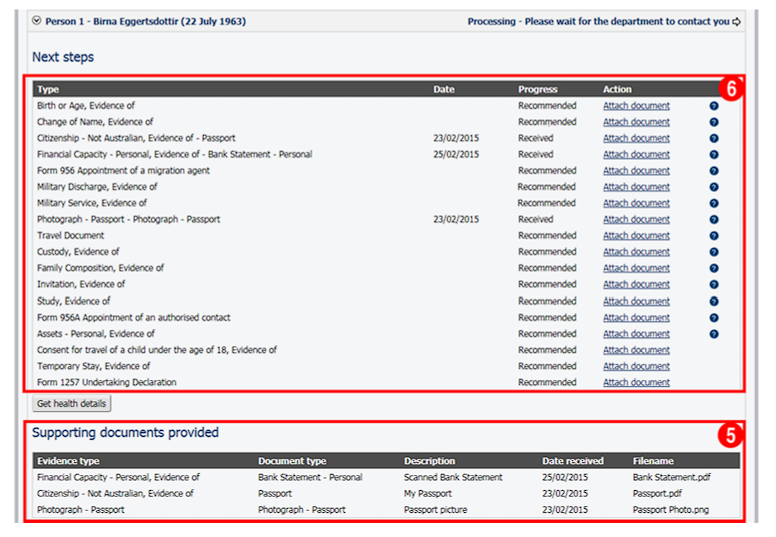This screenshot has height=537, width=776.
Task: Click Bank Statement.pdf filename
Action: click(671, 478)
